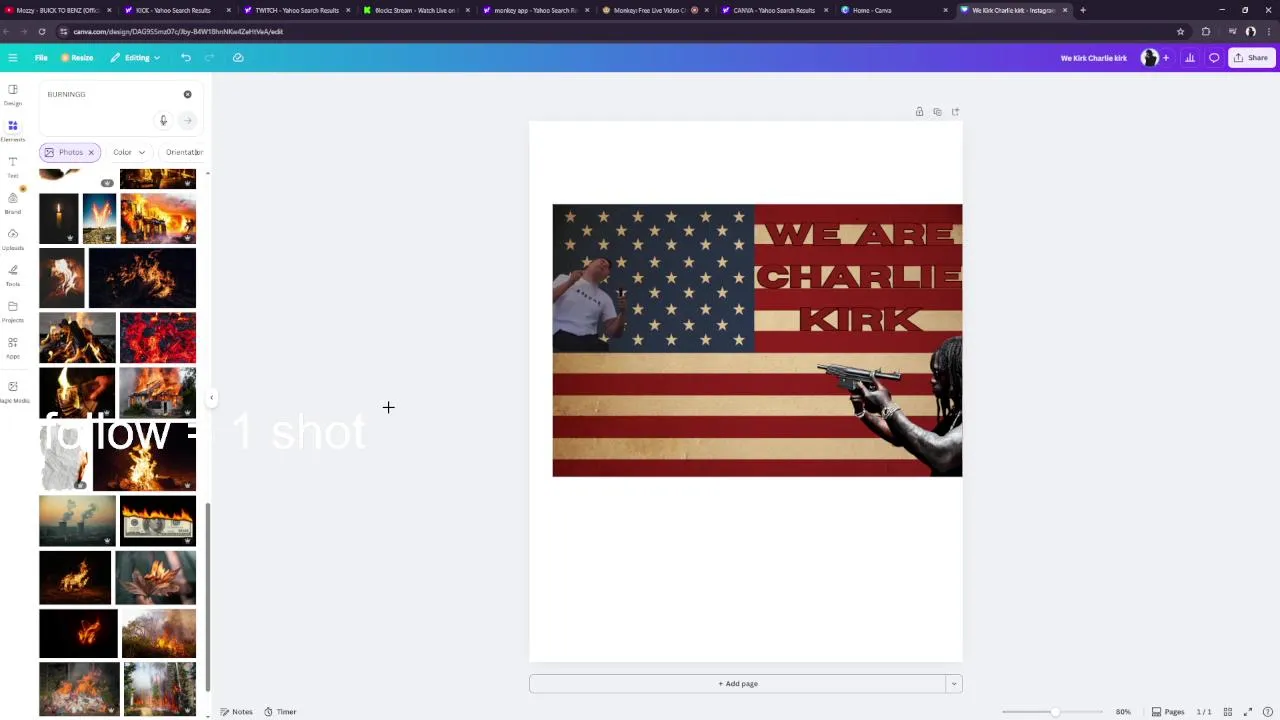1280x720 pixels.
Task: Click the panel vertical scrollbar
Action: (x=208, y=595)
